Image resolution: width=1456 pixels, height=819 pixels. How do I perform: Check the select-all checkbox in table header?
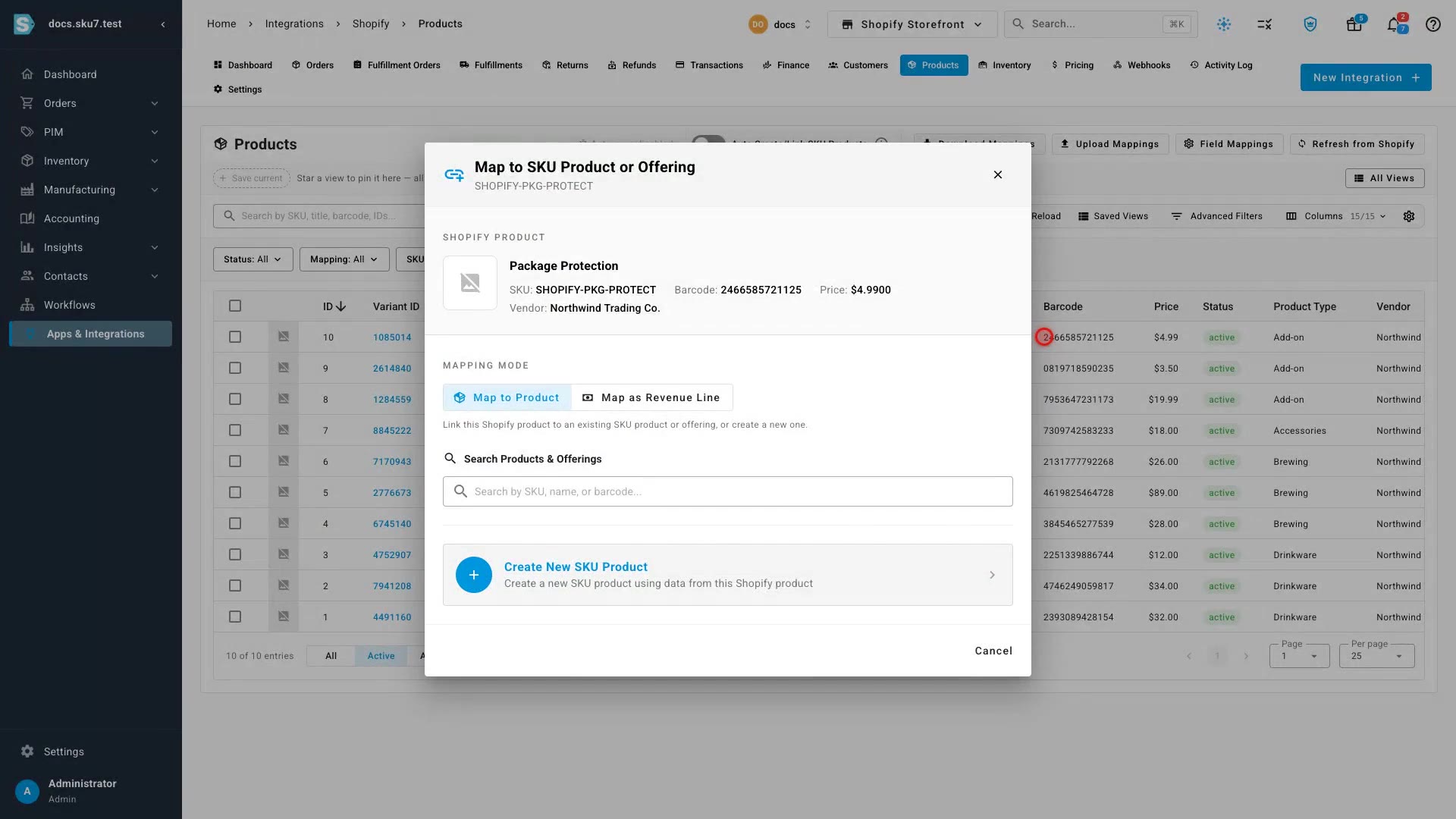pos(235,306)
